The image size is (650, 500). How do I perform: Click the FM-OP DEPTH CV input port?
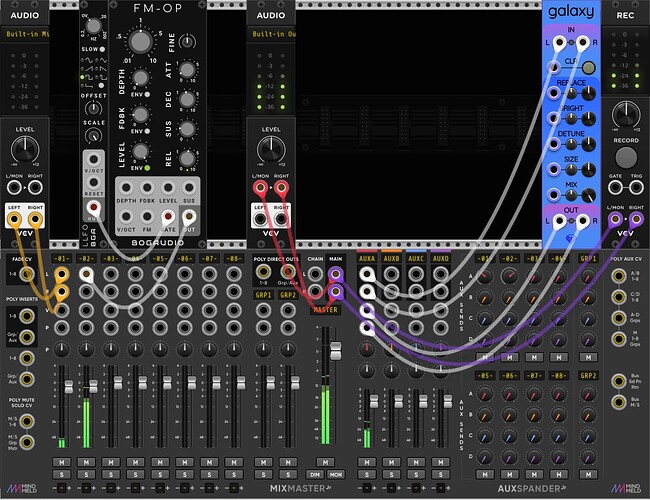(126, 188)
